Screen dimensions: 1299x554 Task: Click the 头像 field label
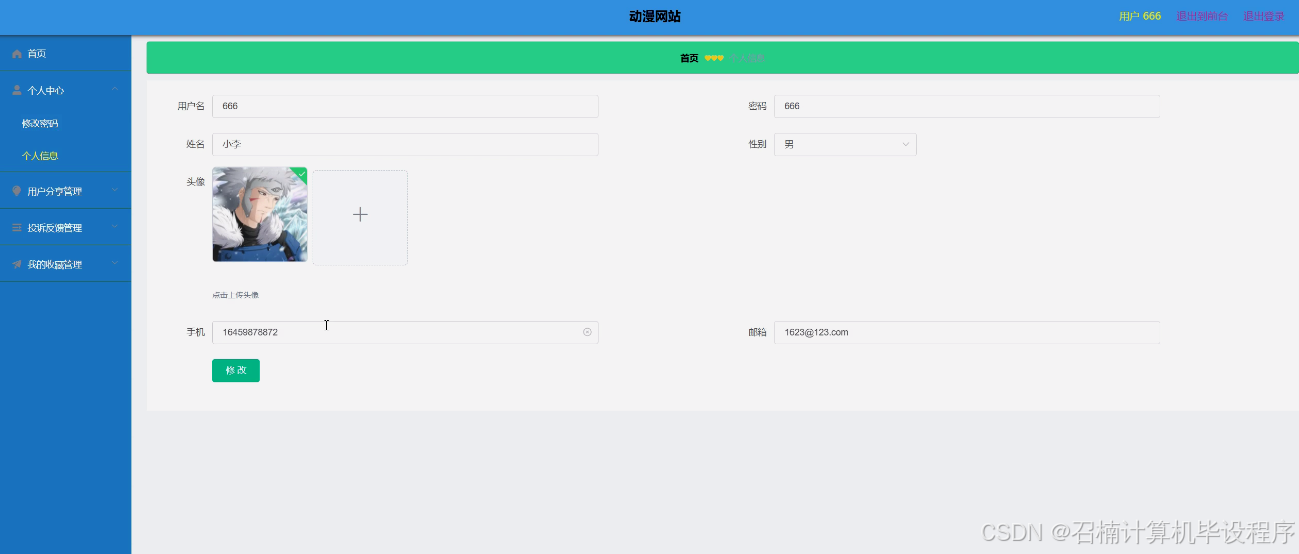click(195, 182)
